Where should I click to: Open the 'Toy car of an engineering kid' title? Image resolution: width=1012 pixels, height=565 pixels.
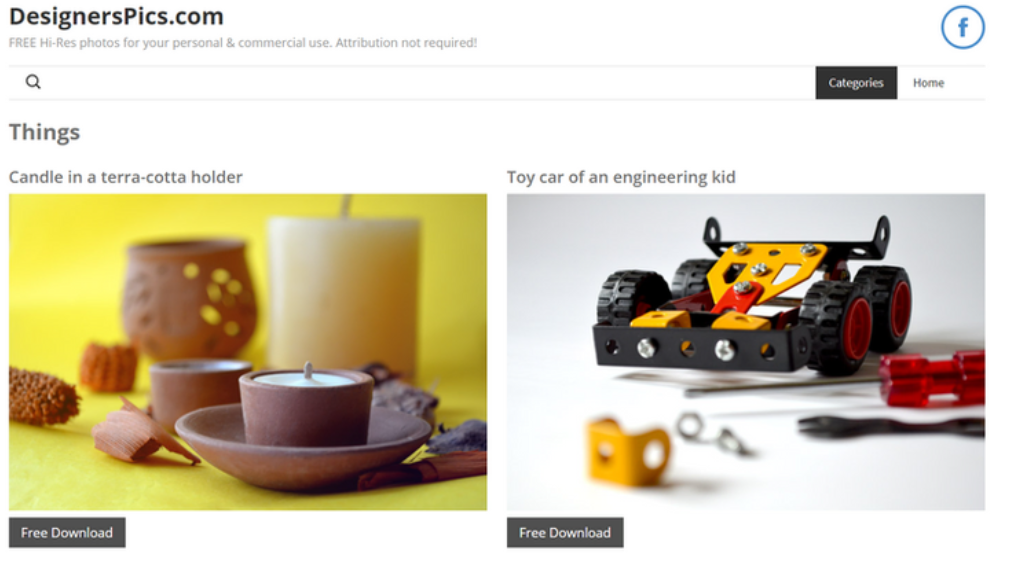click(x=621, y=177)
